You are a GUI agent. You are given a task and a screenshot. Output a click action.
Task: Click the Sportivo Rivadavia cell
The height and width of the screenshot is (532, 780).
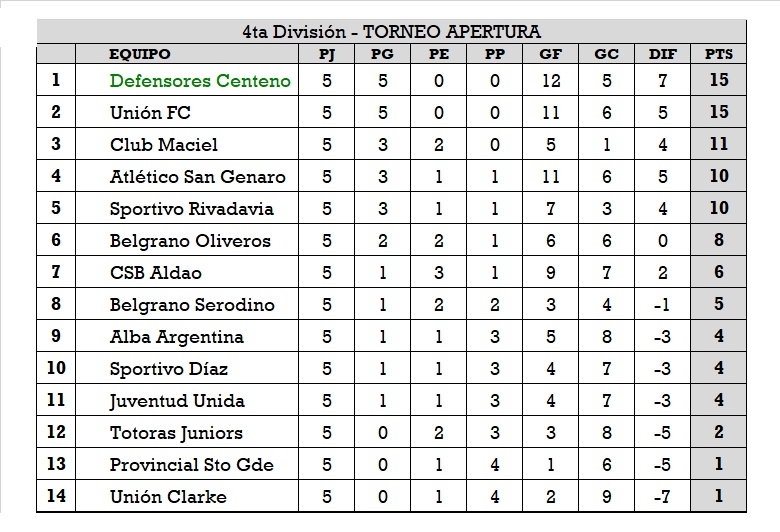point(192,209)
